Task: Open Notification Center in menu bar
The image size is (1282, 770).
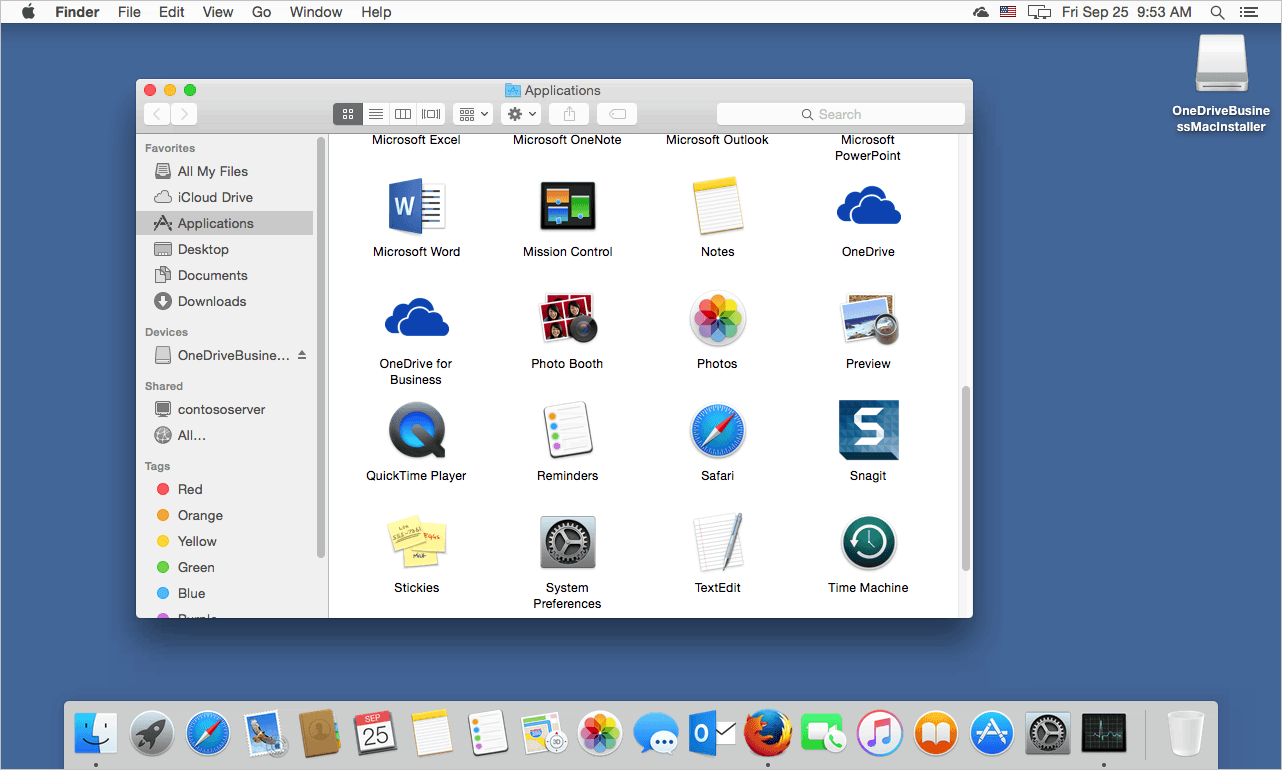Action: click(x=1248, y=12)
